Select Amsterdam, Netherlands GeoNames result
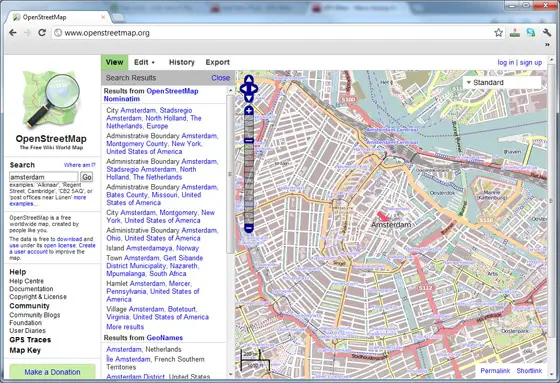Screen dimensions: 560x383 point(144,349)
